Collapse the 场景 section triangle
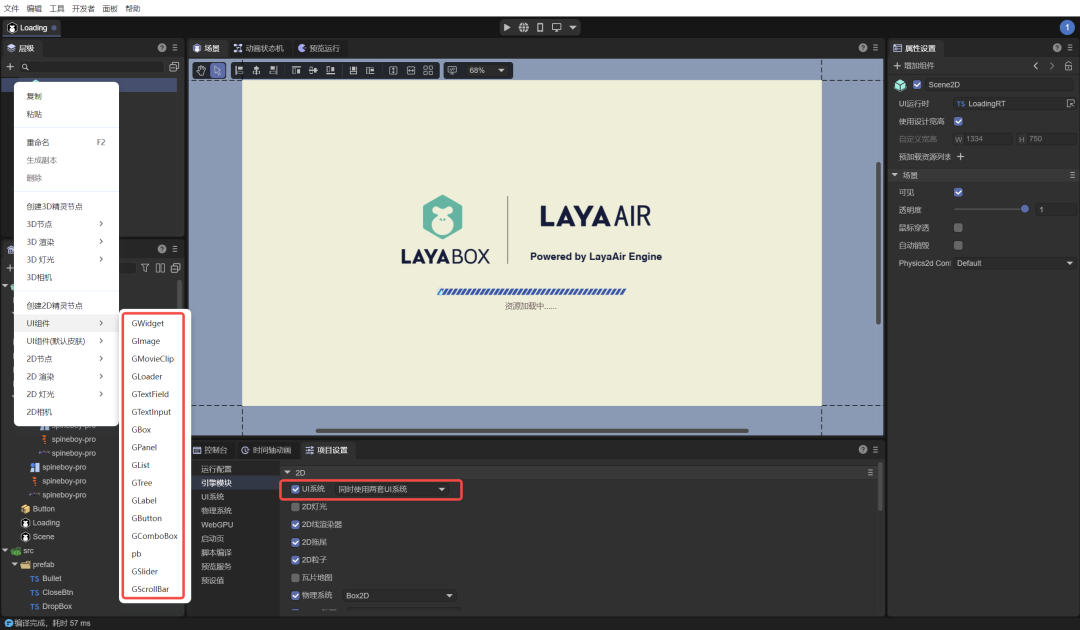The image size is (1080, 630). (x=895, y=175)
